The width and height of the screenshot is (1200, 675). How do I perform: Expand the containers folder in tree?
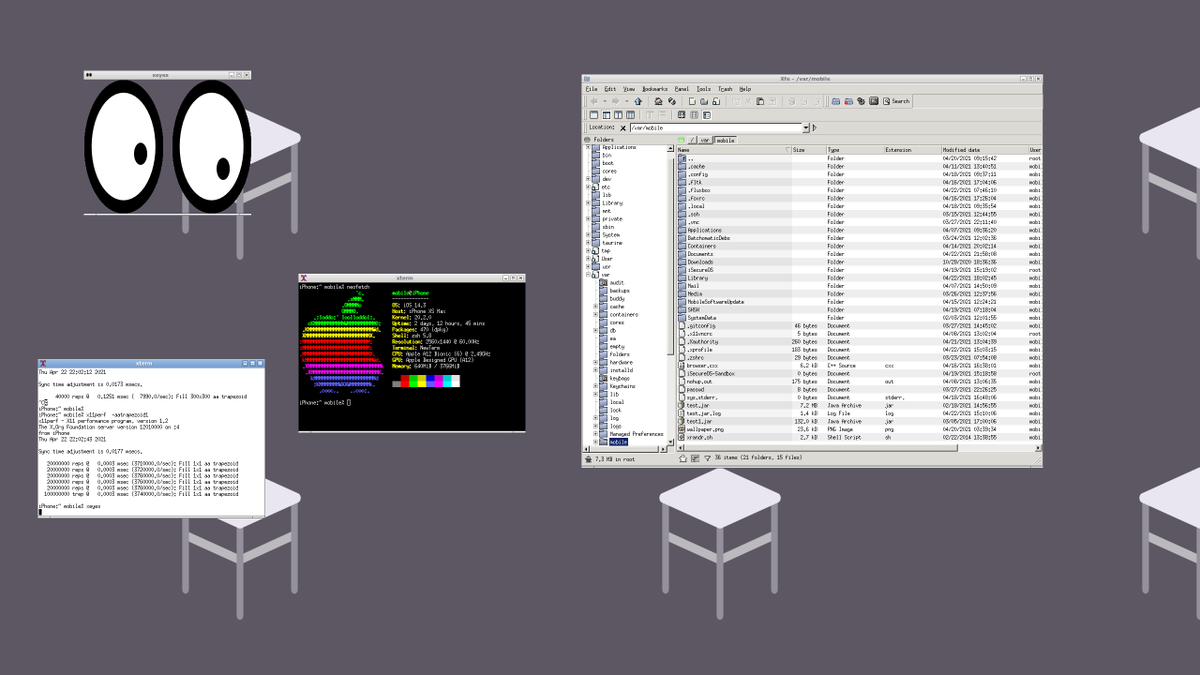pos(596,315)
